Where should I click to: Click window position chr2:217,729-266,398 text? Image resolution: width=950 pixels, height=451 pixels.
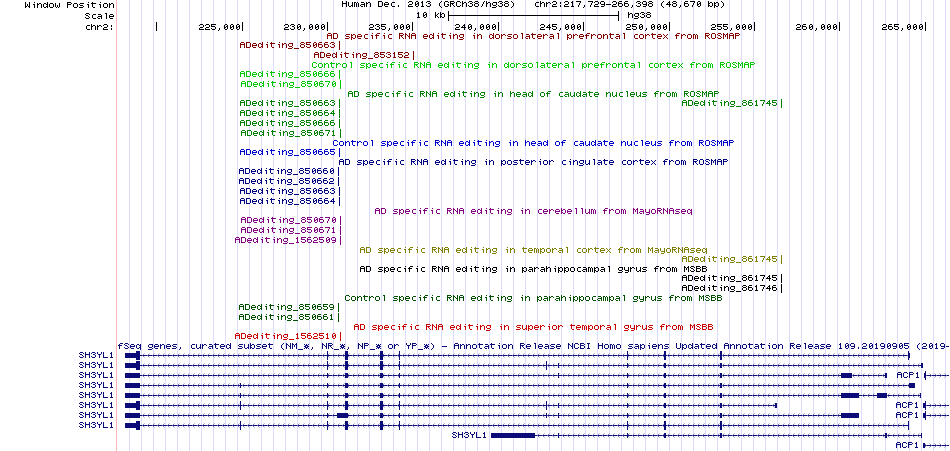click(x=629, y=5)
